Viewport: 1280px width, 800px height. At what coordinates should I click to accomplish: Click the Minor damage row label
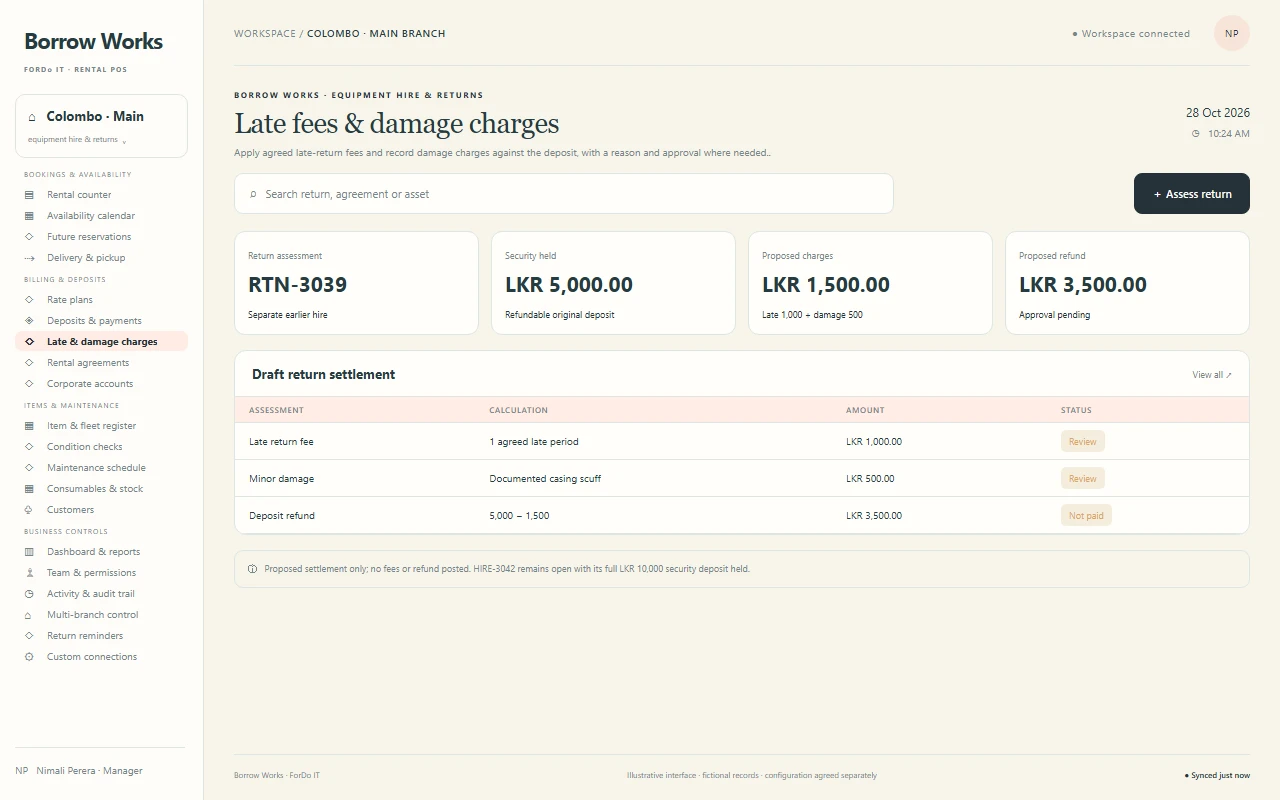tap(281, 479)
